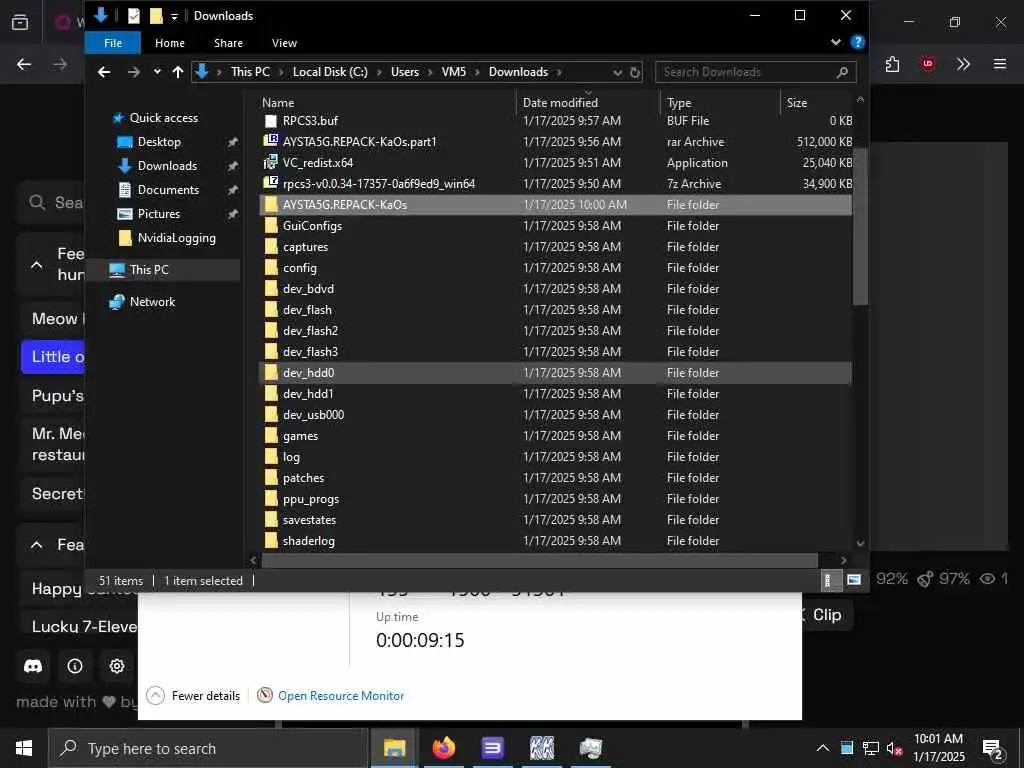Viewport: 1024px width, 768px height.
Task: Click This PC in the address path
Action: coord(250,72)
